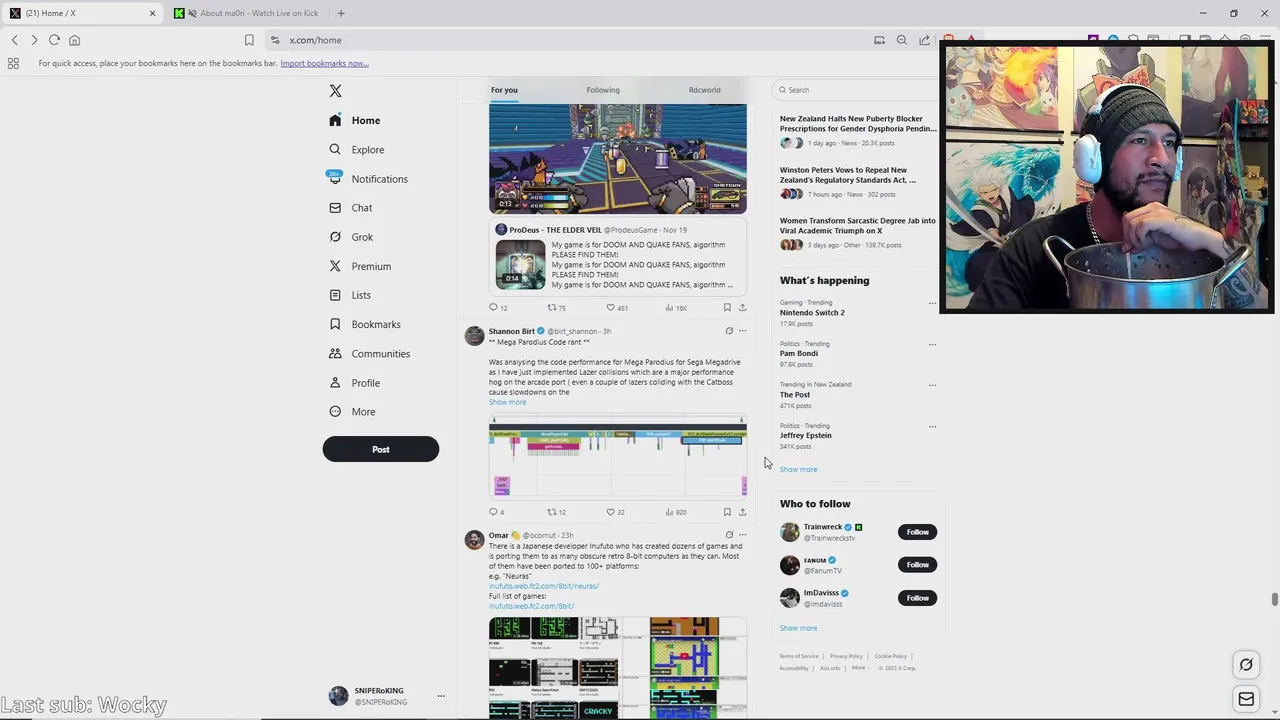Open Explore in the left sidebar
The height and width of the screenshot is (720, 1280).
click(357, 149)
